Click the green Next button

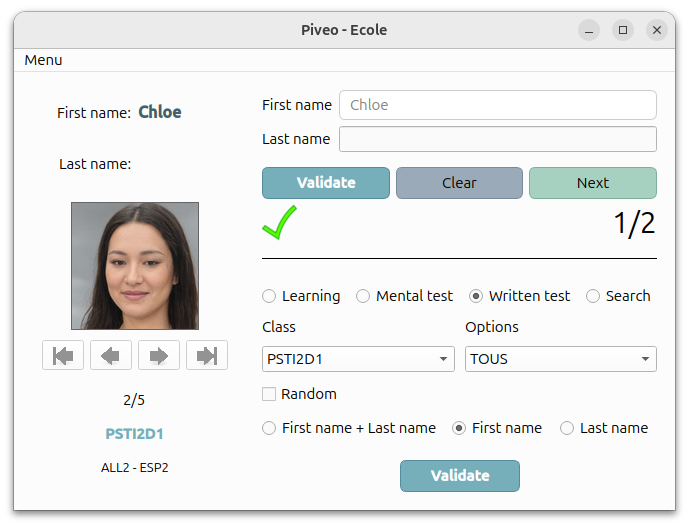tap(593, 183)
